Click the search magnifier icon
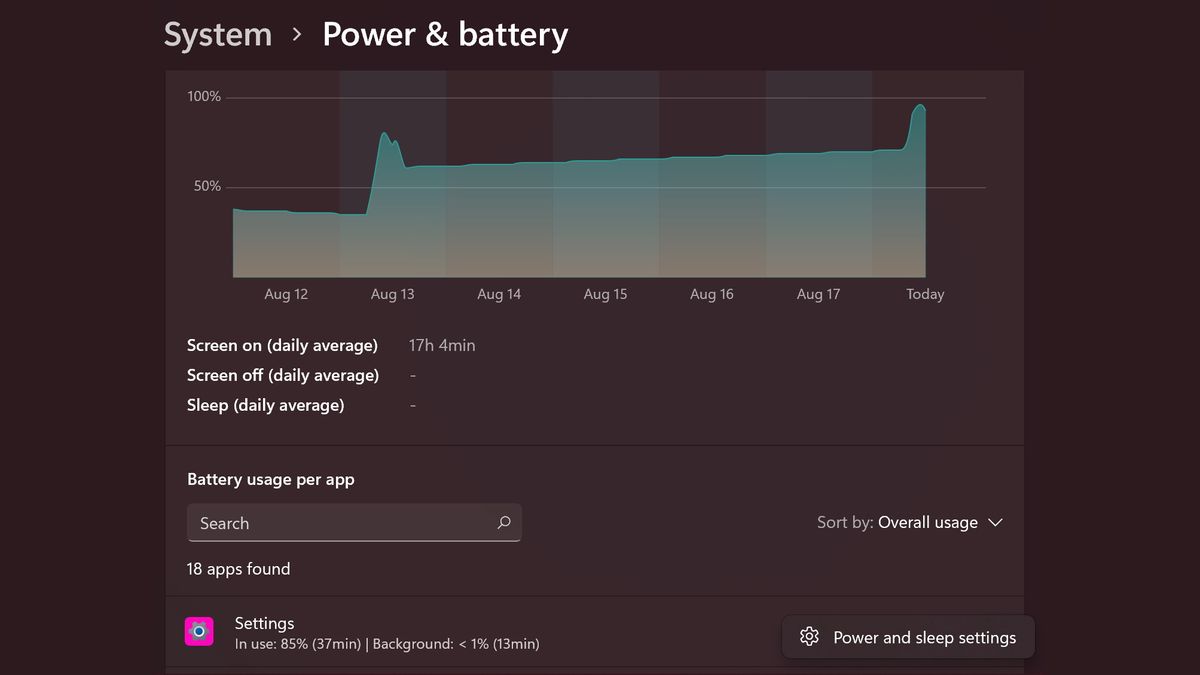This screenshot has width=1200, height=675. coord(504,522)
